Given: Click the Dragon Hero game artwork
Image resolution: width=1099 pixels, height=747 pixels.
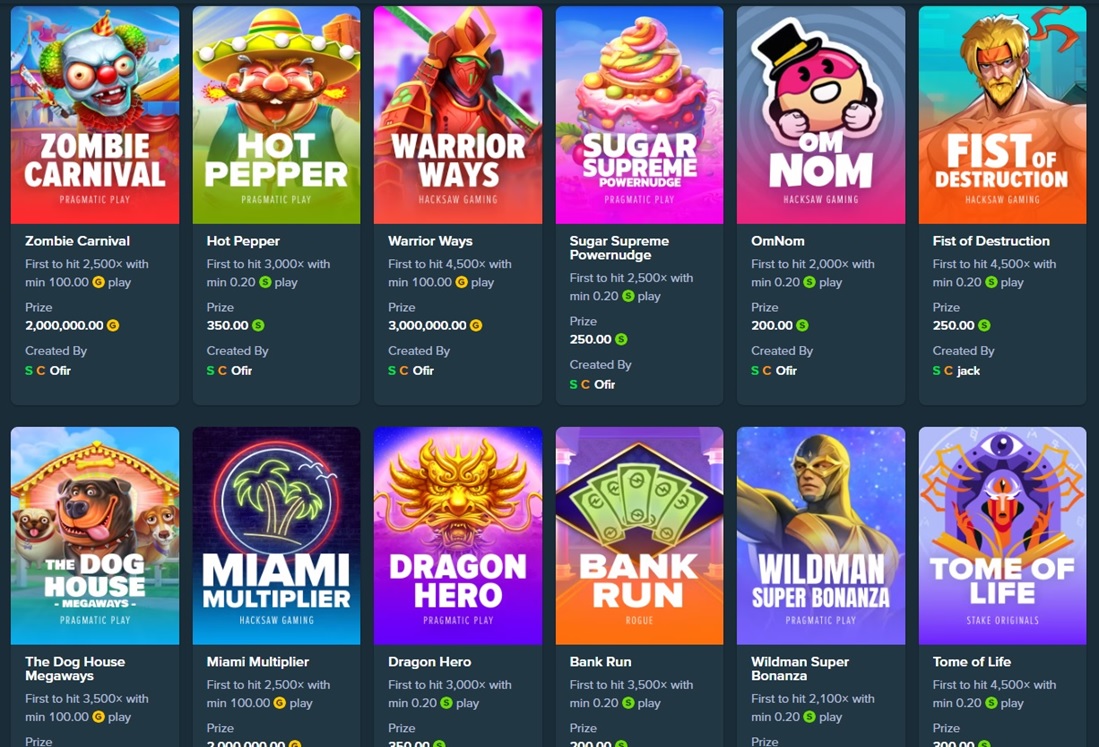Looking at the screenshot, I should pyautogui.click(x=458, y=535).
